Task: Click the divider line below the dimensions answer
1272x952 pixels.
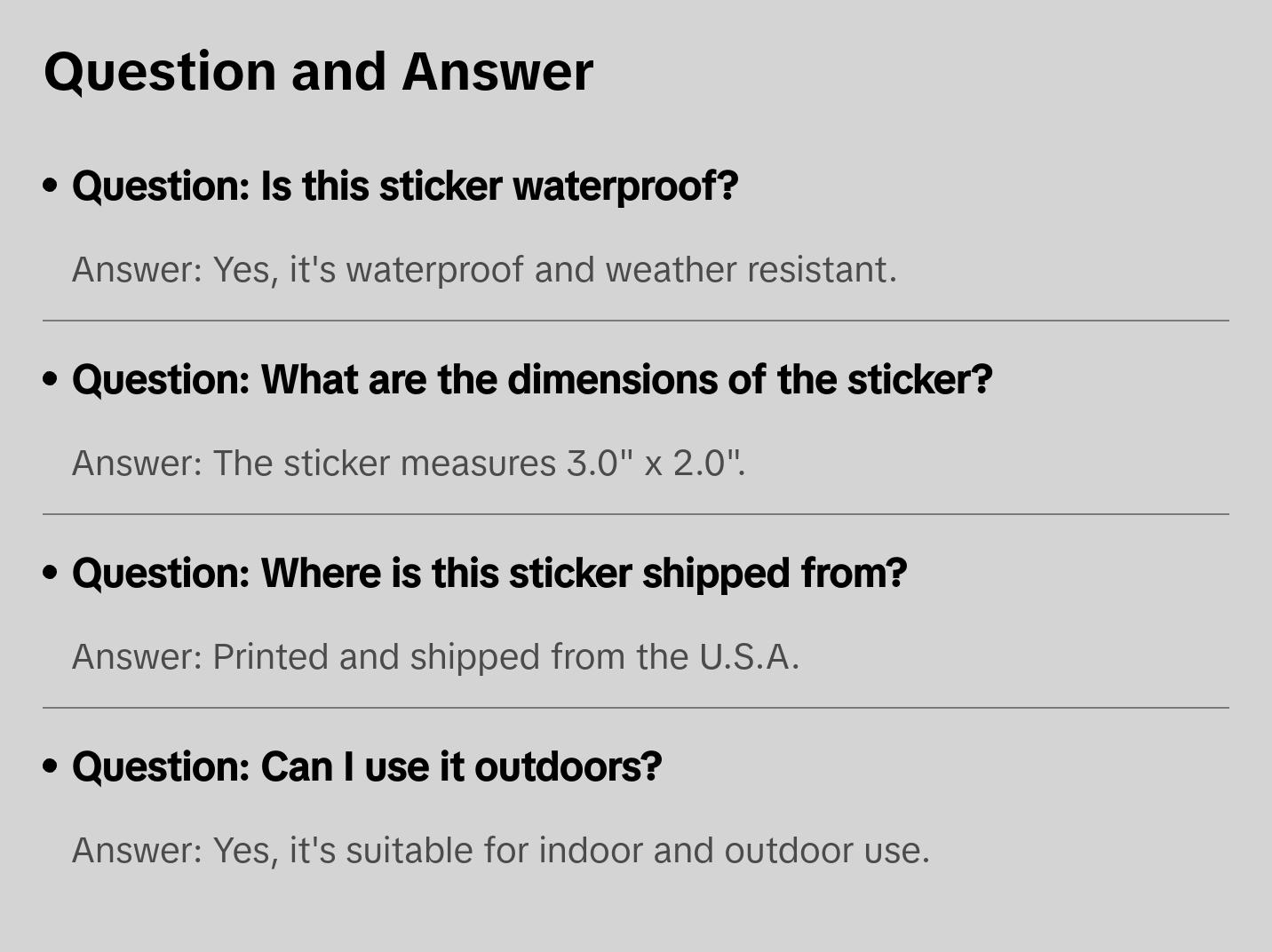Action: [x=636, y=514]
